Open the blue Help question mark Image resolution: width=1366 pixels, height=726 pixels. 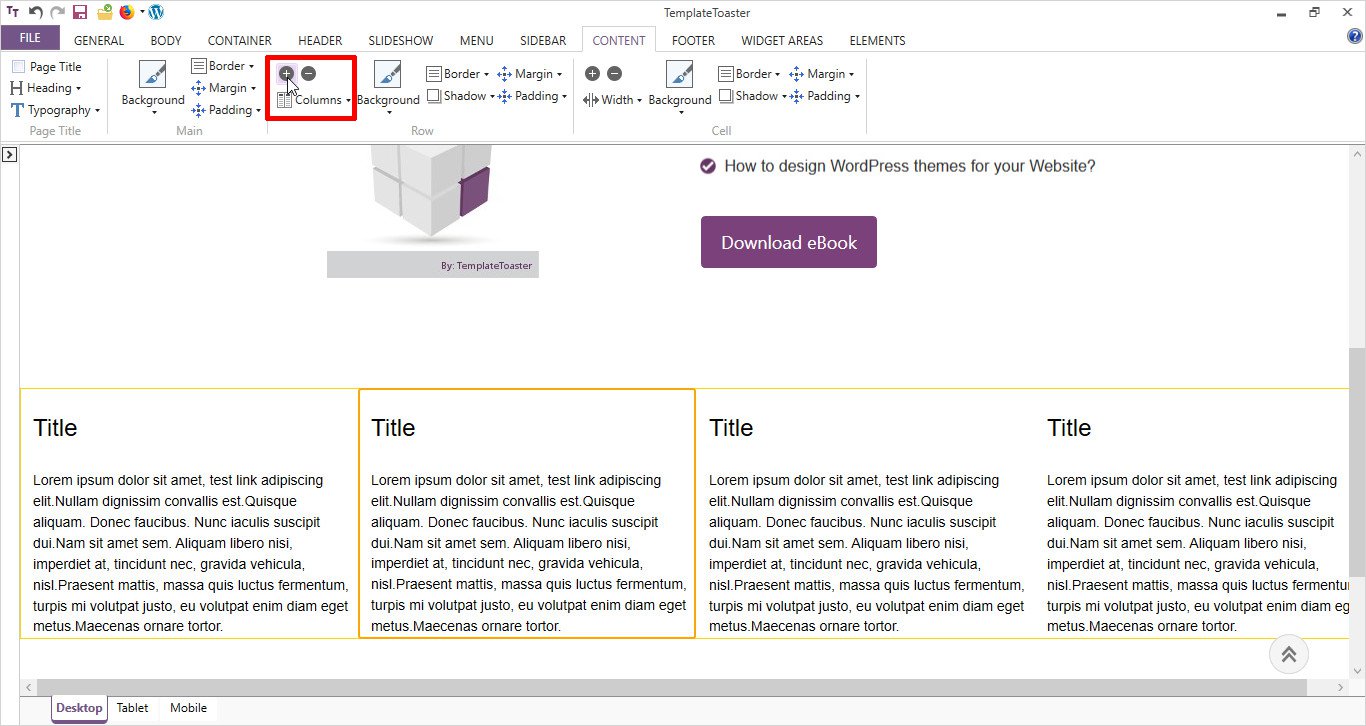[x=1355, y=37]
